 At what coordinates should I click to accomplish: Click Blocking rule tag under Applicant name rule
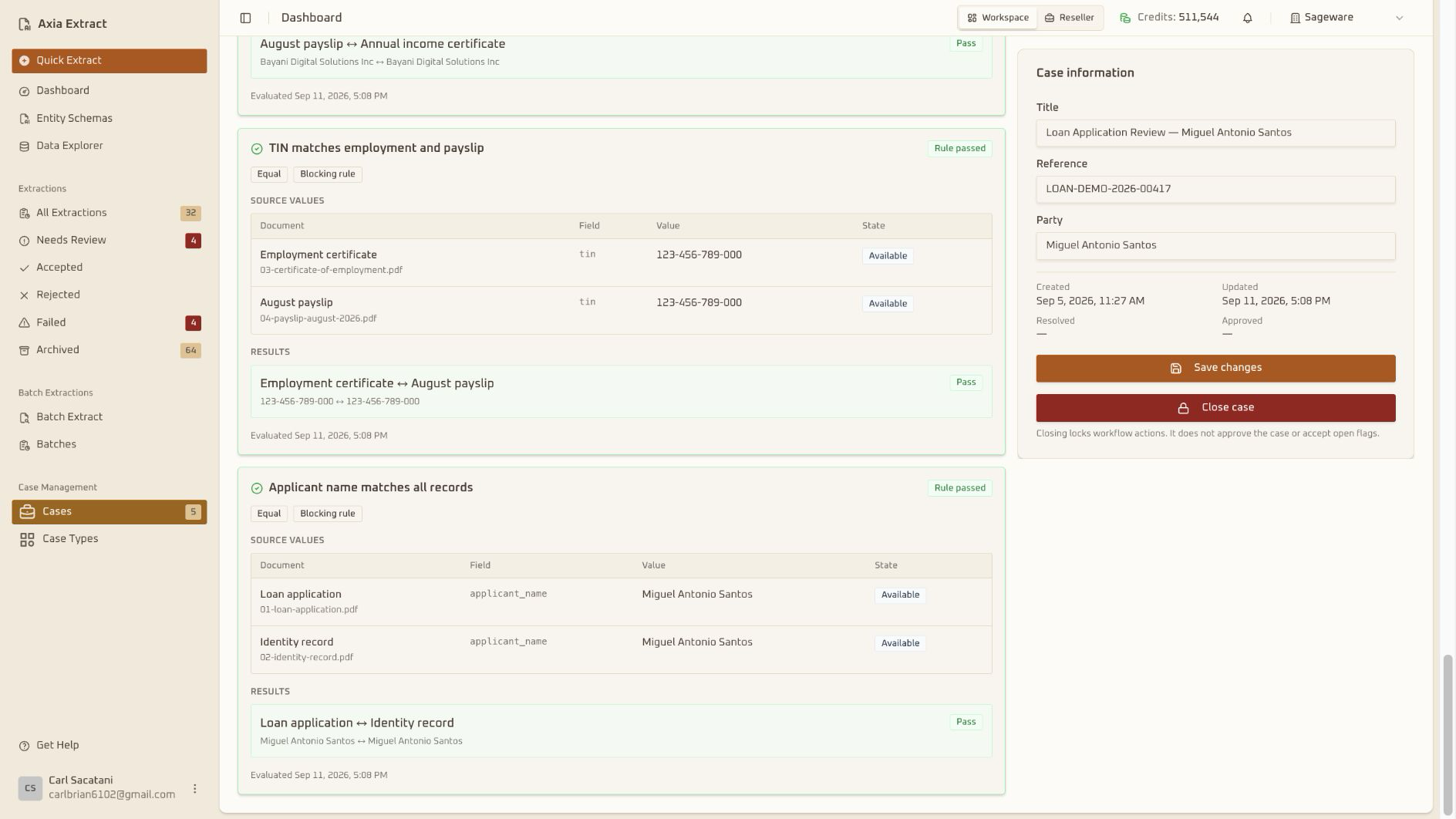[327, 514]
